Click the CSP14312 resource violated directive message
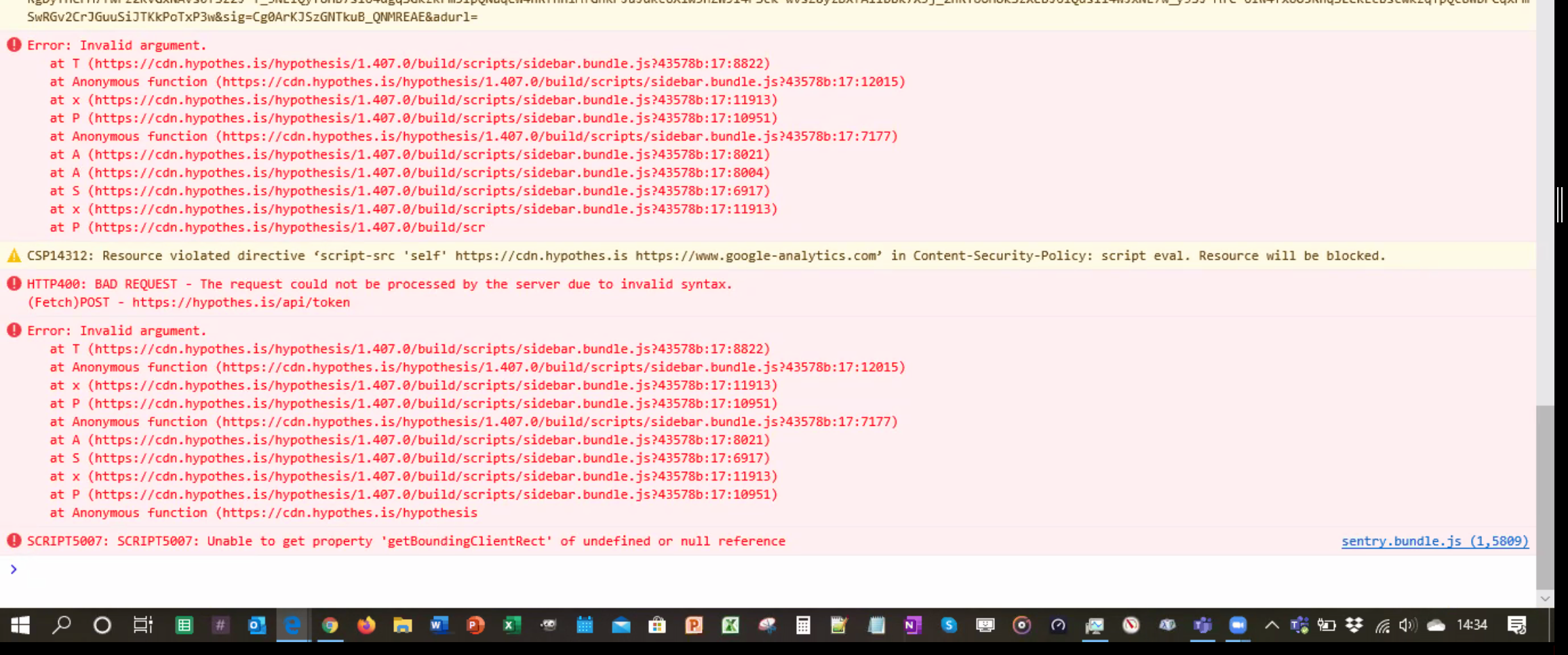Viewport: 1568px width, 655px height. (706, 256)
